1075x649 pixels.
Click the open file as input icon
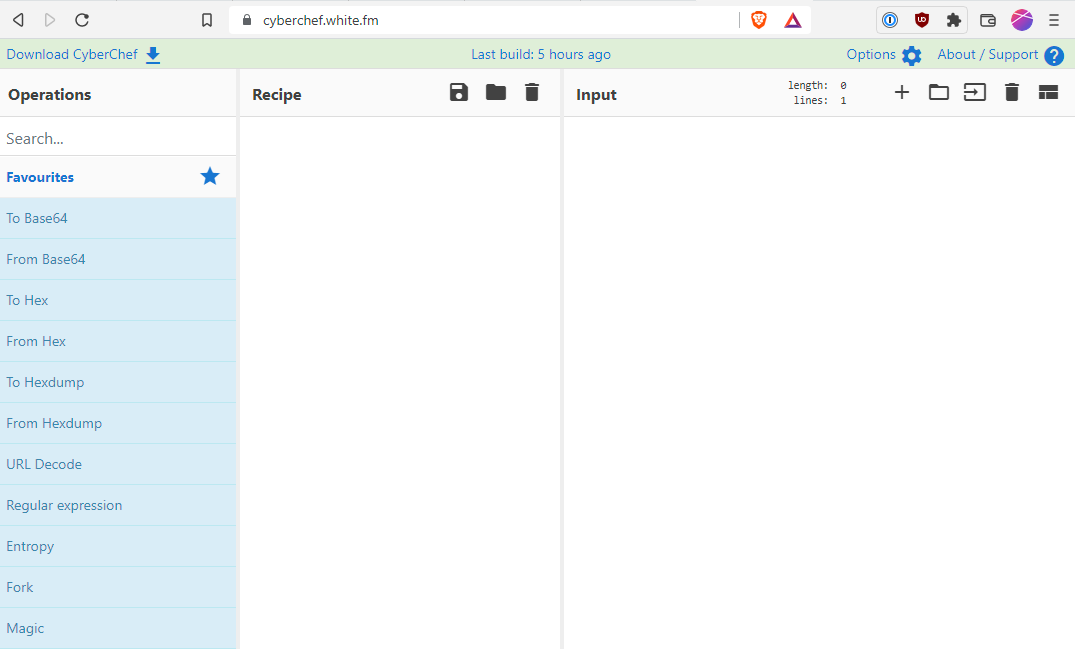pyautogui.click(x=975, y=93)
